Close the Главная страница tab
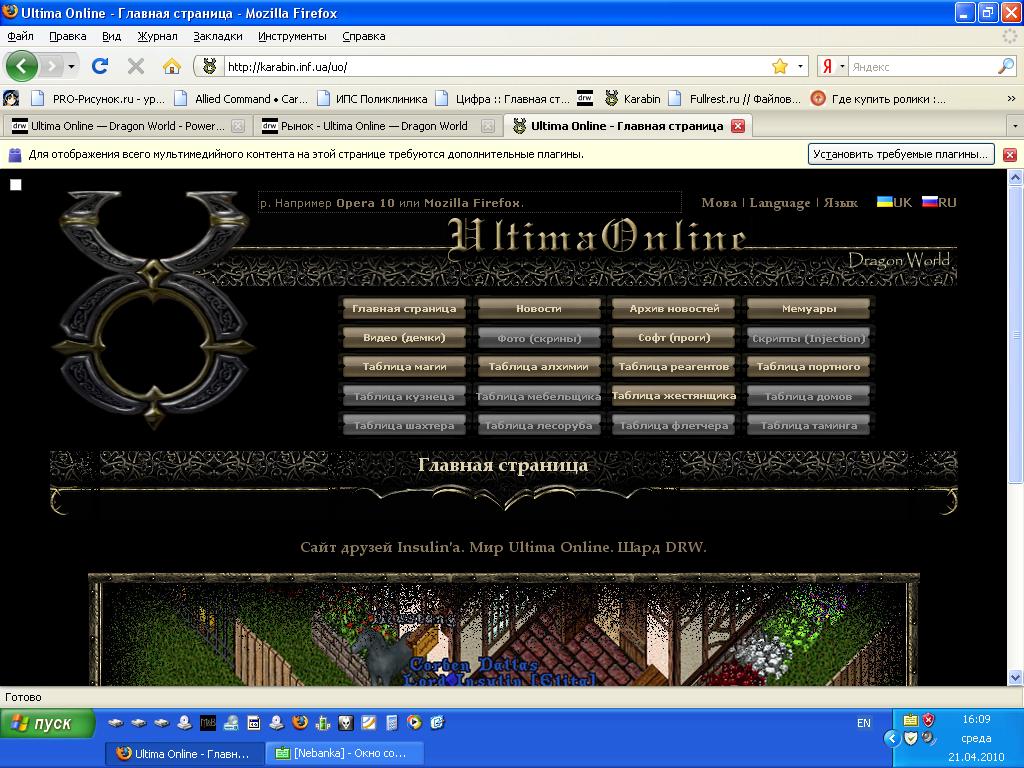Image resolution: width=1024 pixels, height=768 pixels. 738,126
